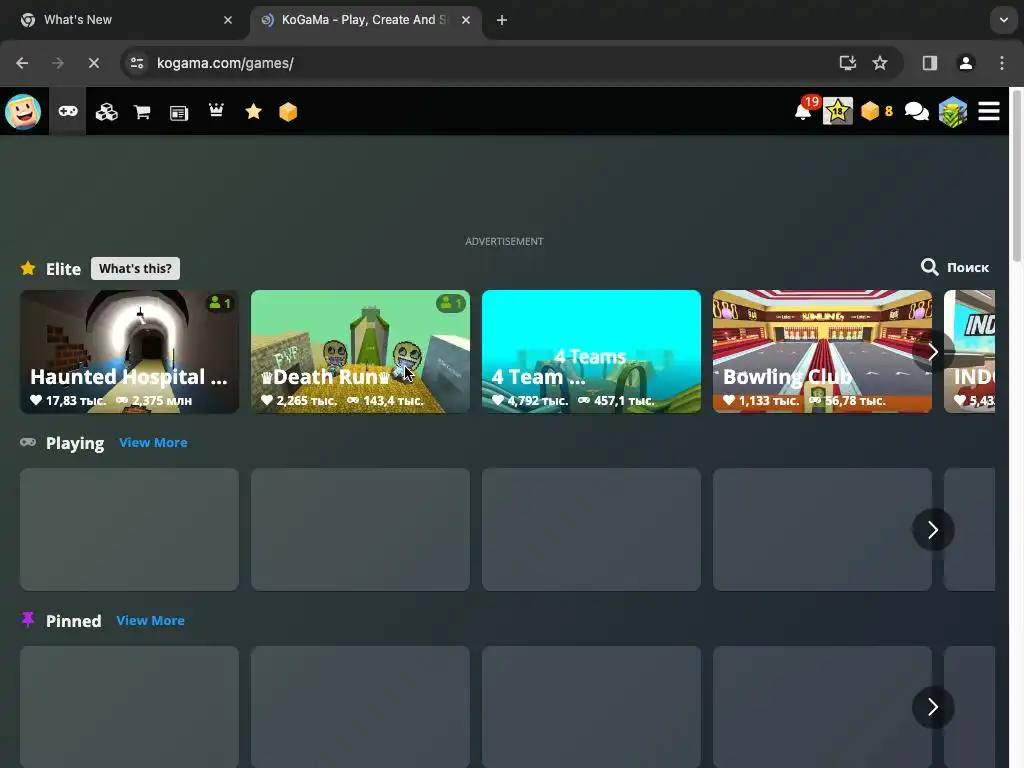Click the What's this? button
Screen dimensions: 1024x768
click(135, 268)
